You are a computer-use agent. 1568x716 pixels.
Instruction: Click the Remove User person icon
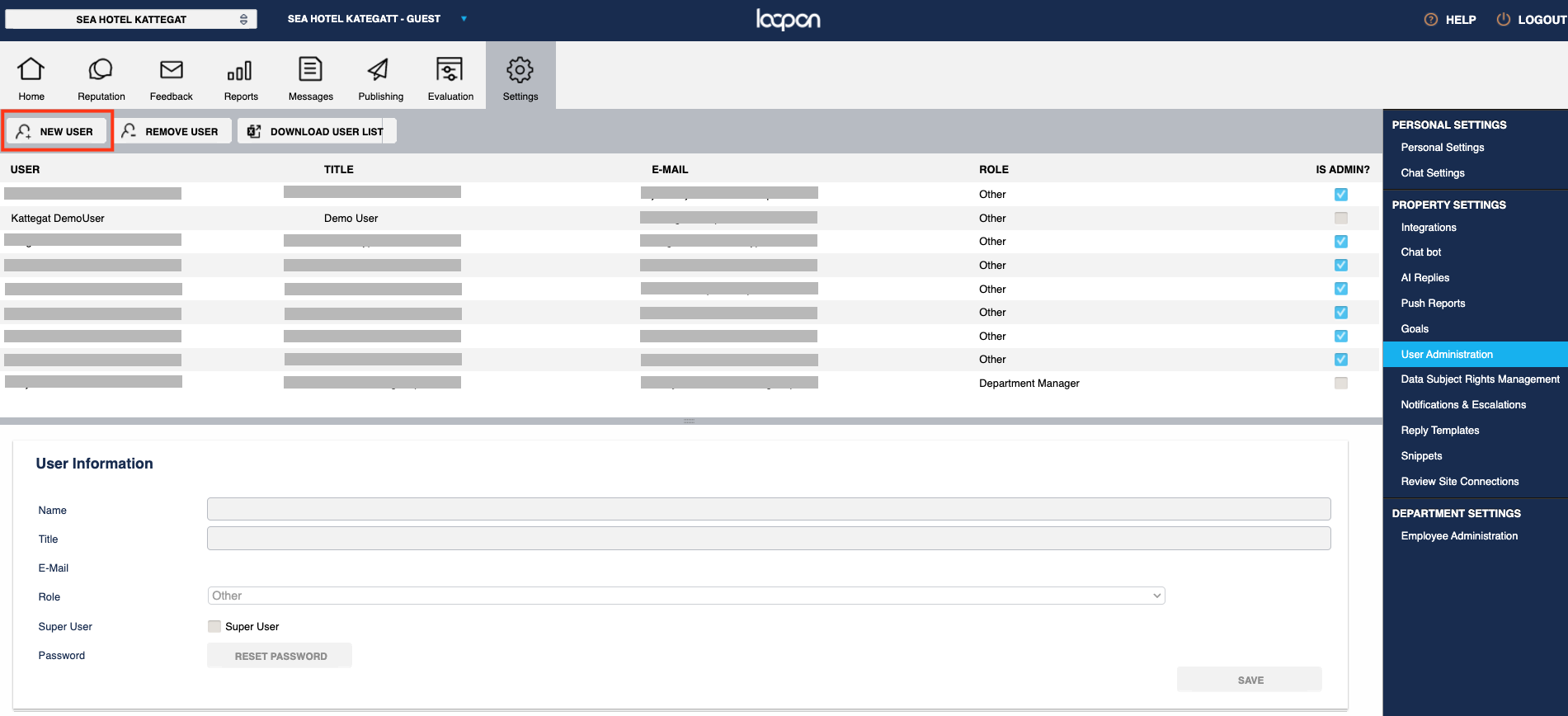pos(129,131)
